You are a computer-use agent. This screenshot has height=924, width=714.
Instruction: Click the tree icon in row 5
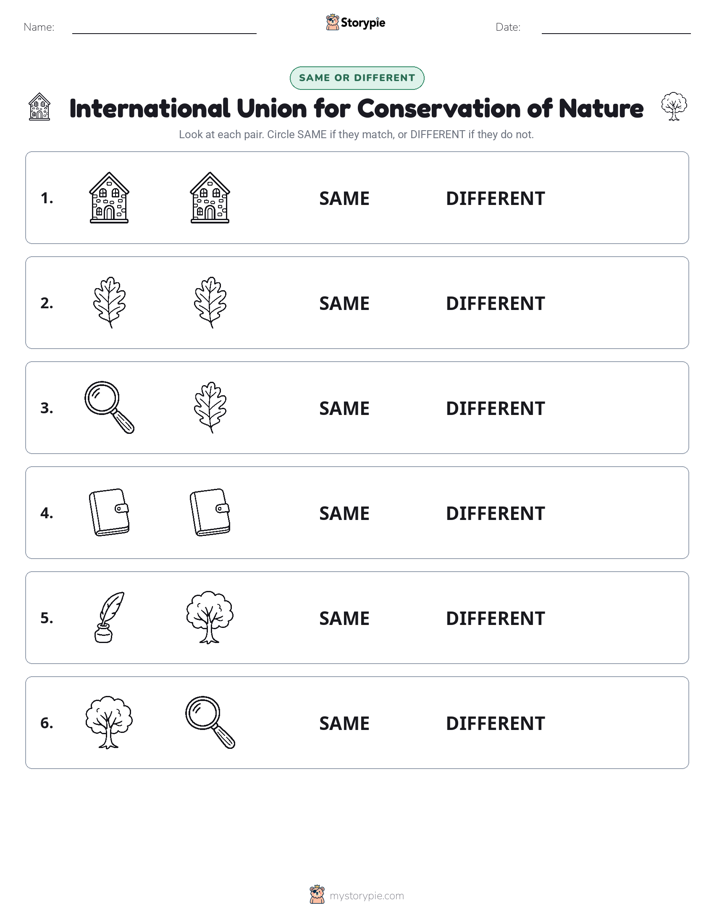point(210,617)
